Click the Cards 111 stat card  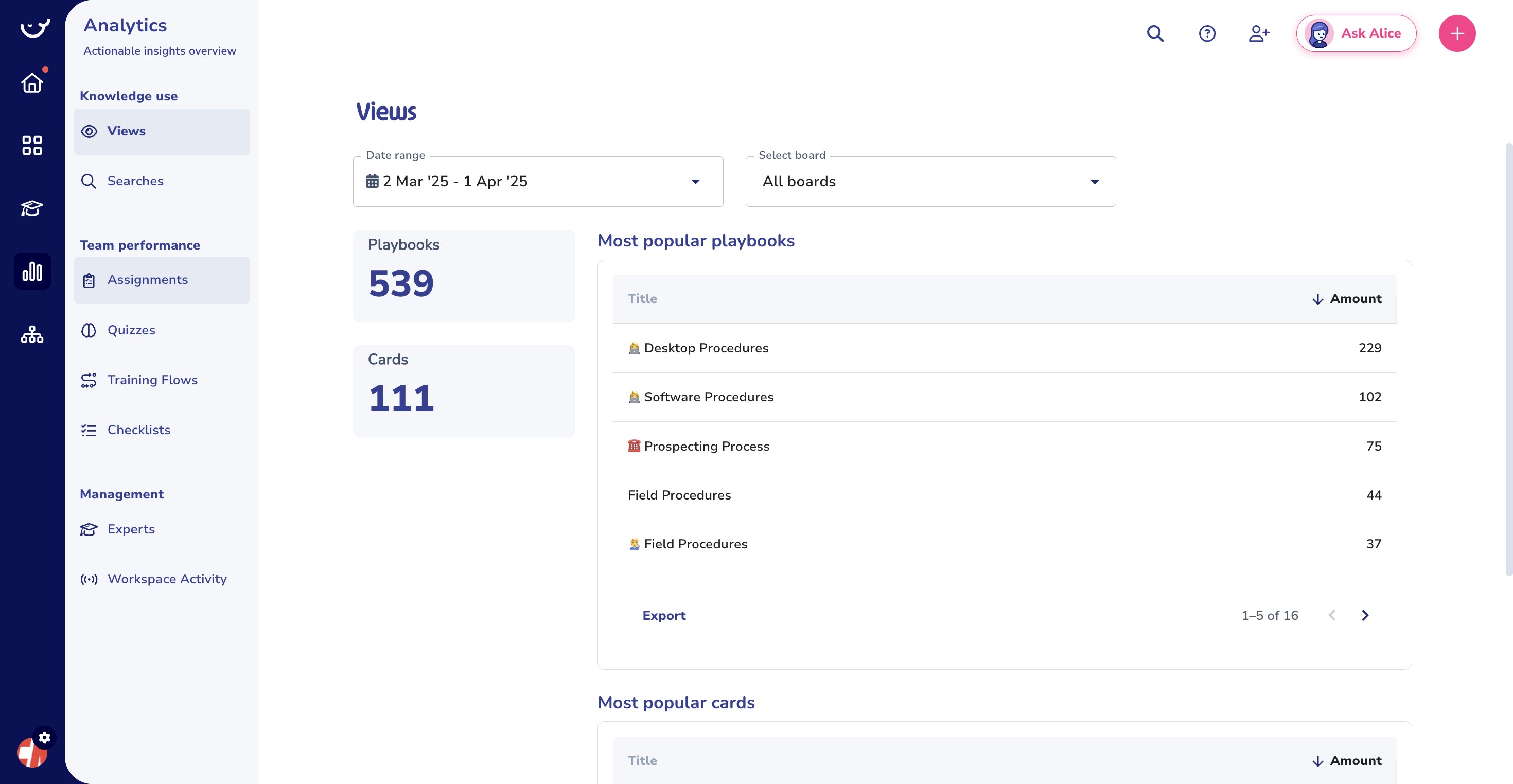tap(464, 391)
